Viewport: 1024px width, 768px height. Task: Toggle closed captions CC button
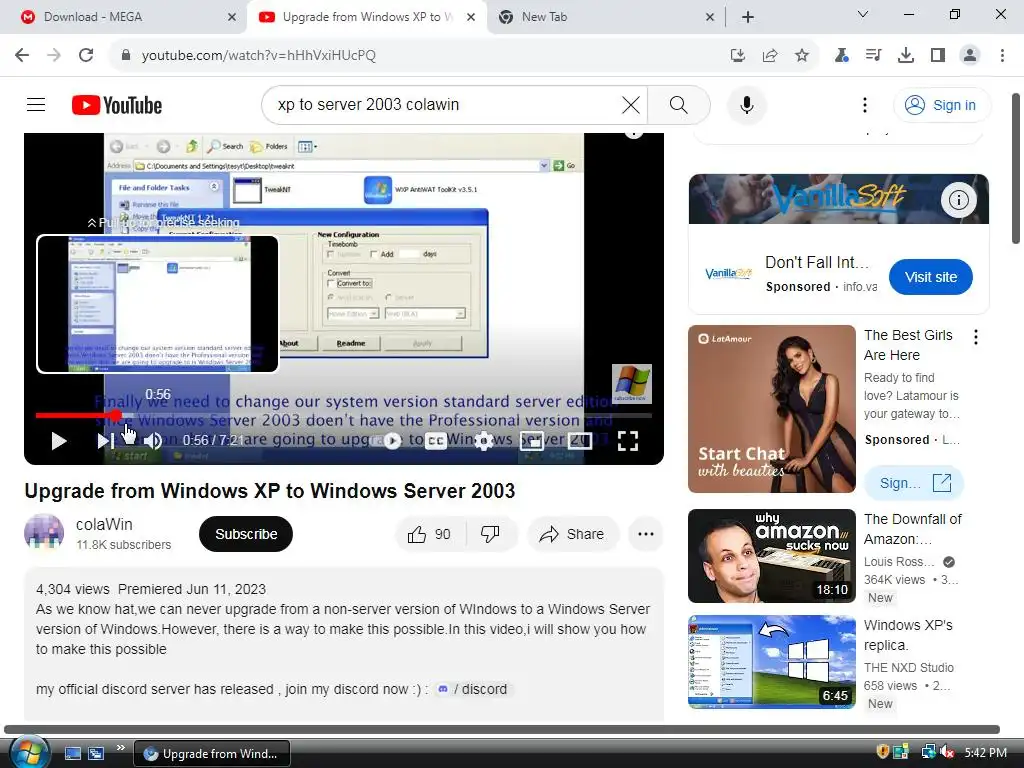(x=436, y=441)
